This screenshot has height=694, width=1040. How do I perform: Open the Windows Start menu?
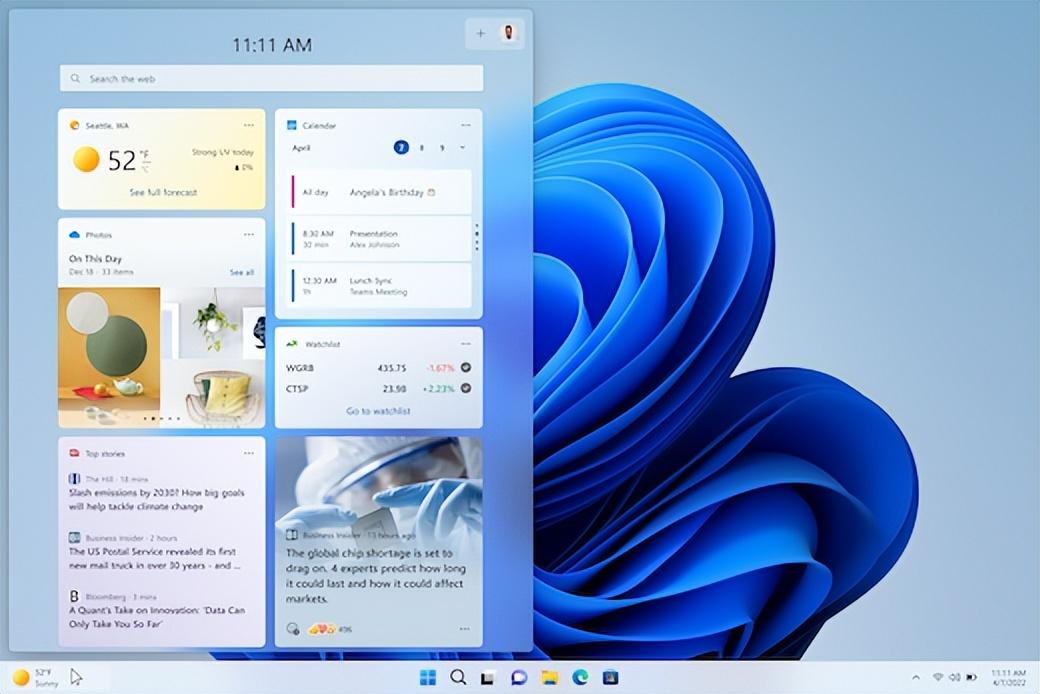click(428, 677)
